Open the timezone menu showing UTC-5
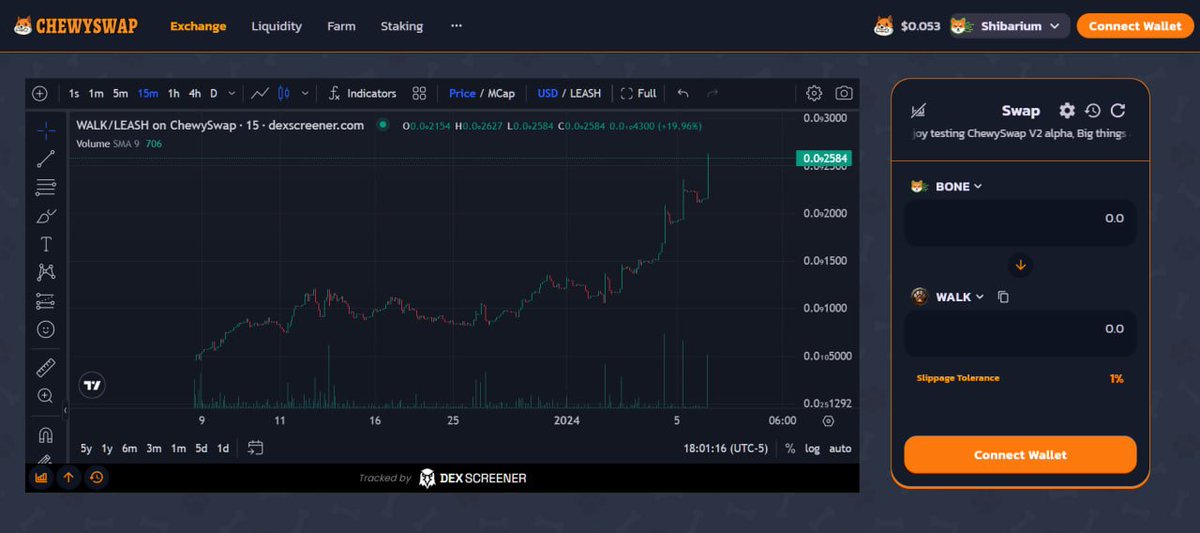 pos(725,448)
